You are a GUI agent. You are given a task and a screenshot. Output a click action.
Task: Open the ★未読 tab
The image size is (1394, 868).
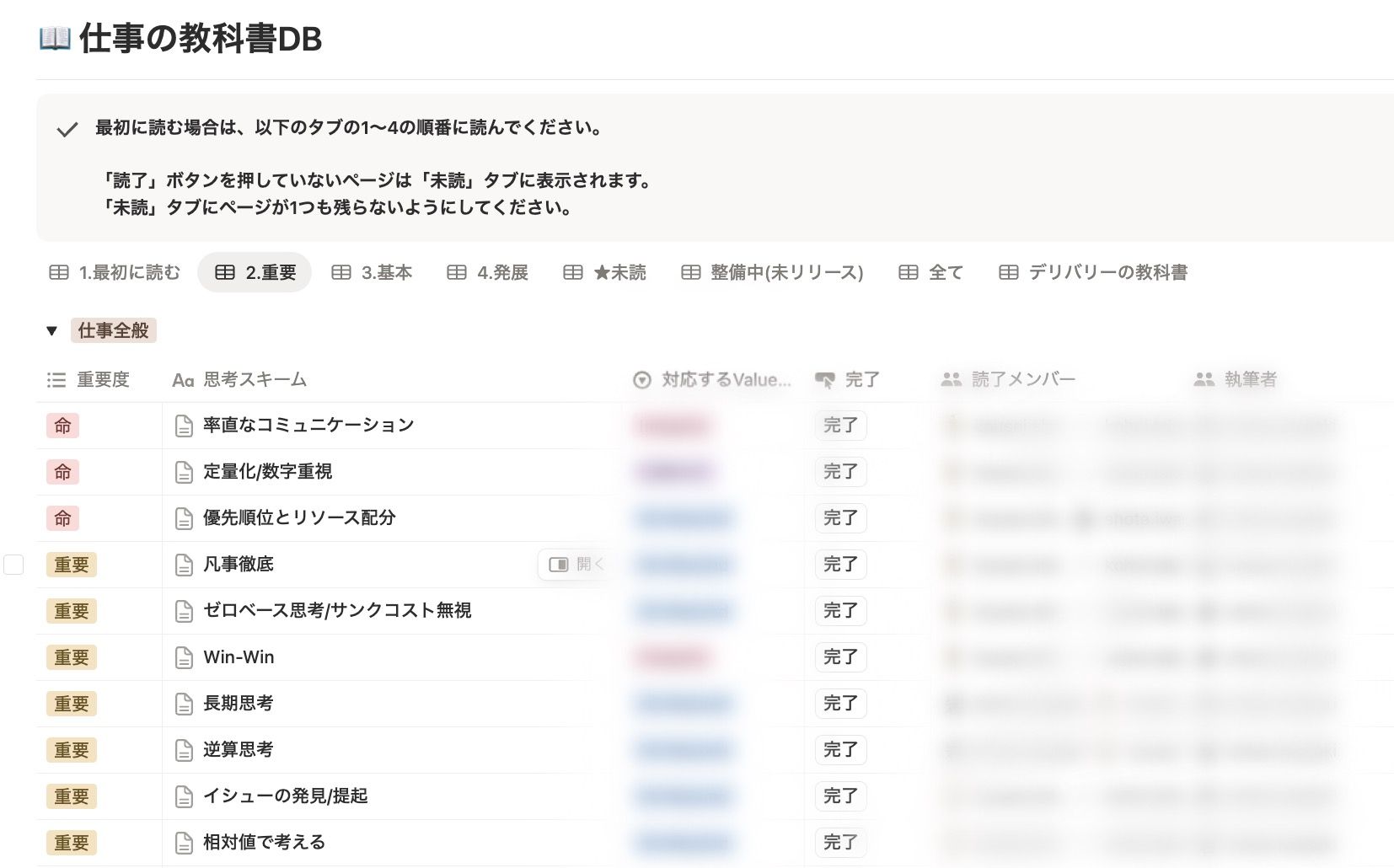tap(605, 272)
